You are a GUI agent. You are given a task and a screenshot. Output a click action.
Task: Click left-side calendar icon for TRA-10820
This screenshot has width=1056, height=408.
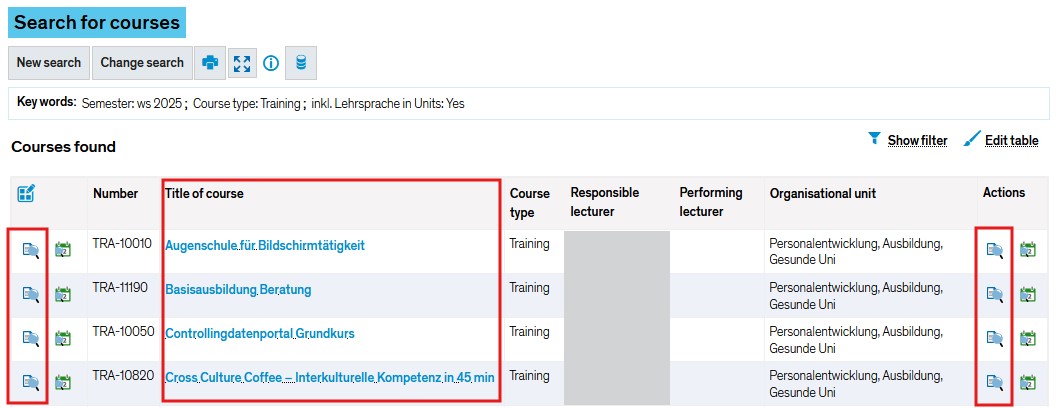pos(63,382)
